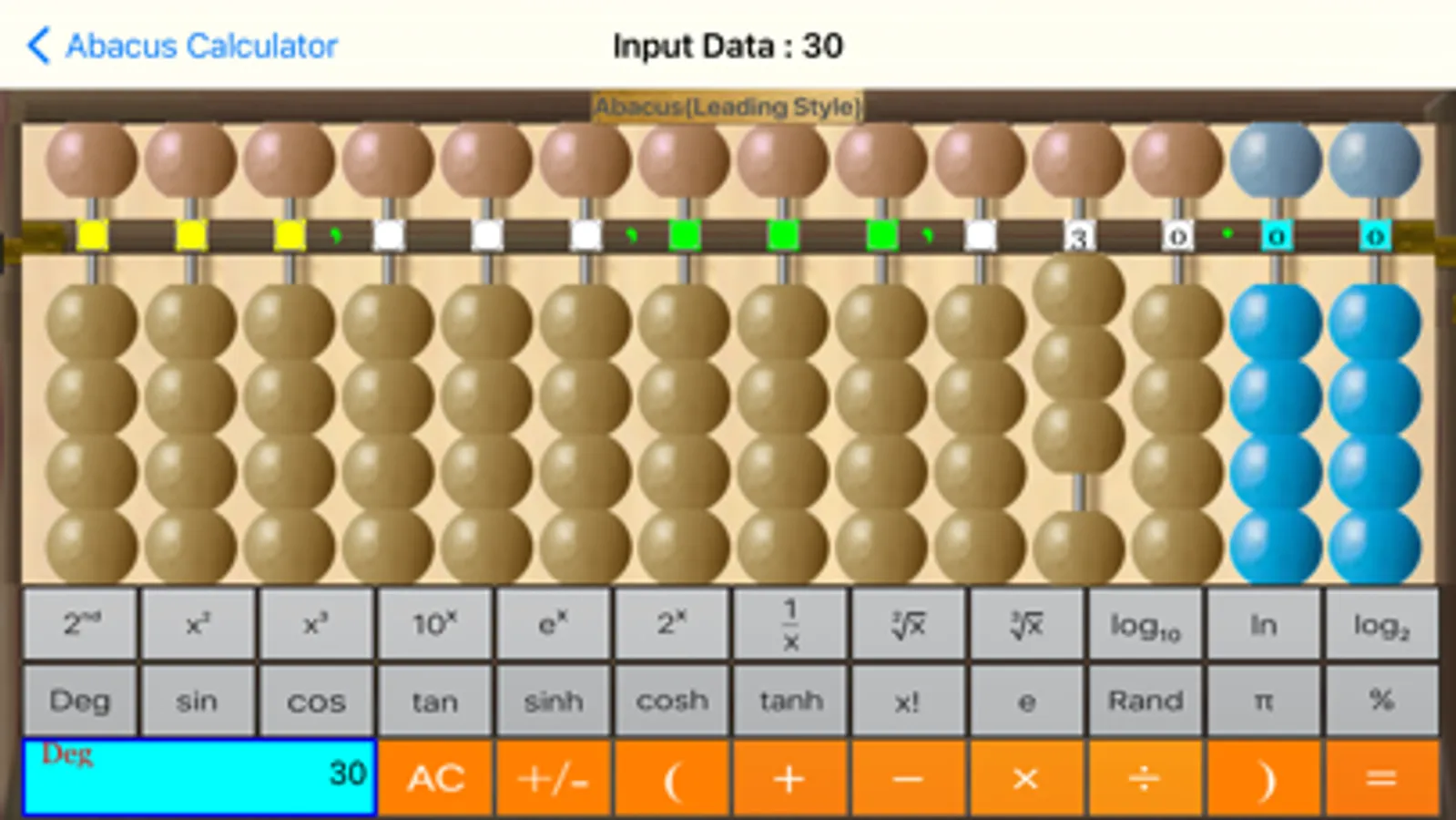Tap the log base 10 key
Screen dimensions: 1456x820
tap(1145, 624)
